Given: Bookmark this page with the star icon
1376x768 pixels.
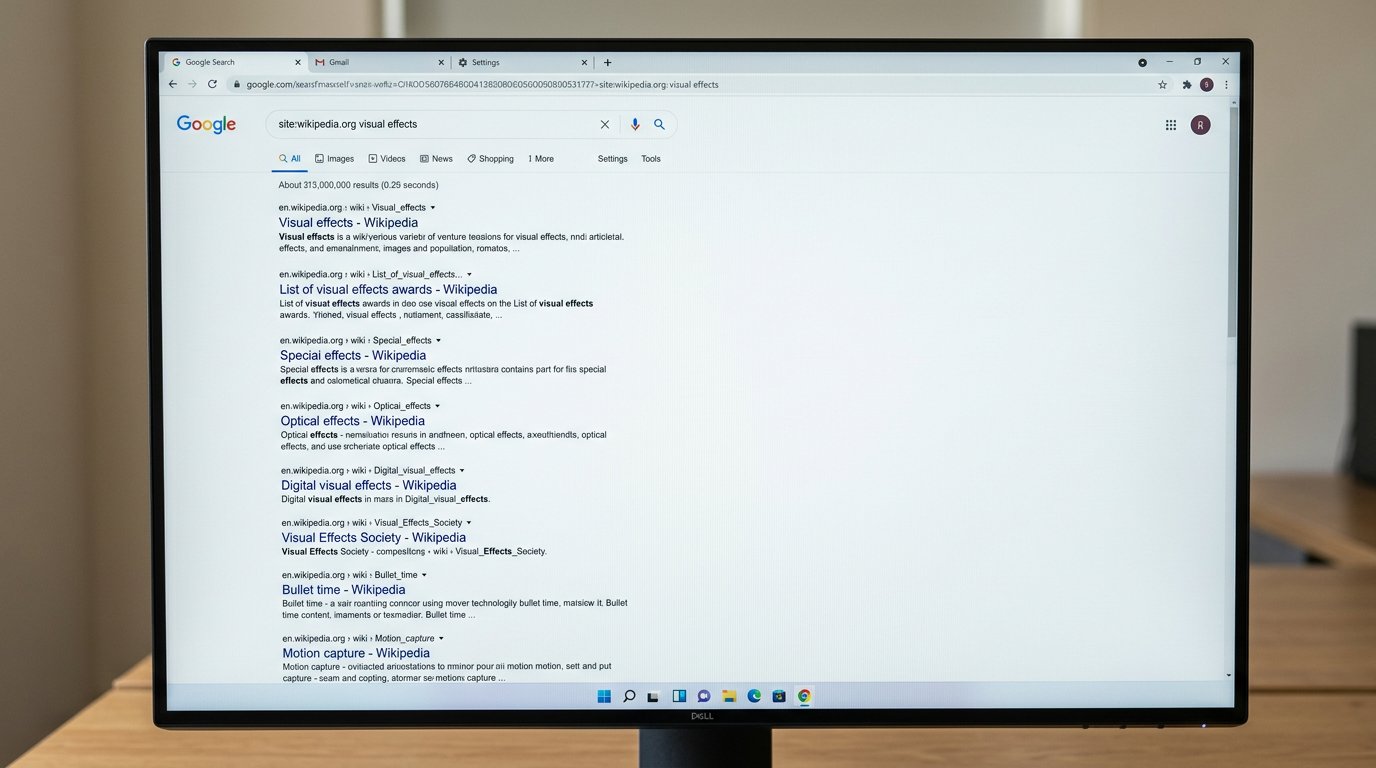Looking at the screenshot, I should tap(1162, 85).
